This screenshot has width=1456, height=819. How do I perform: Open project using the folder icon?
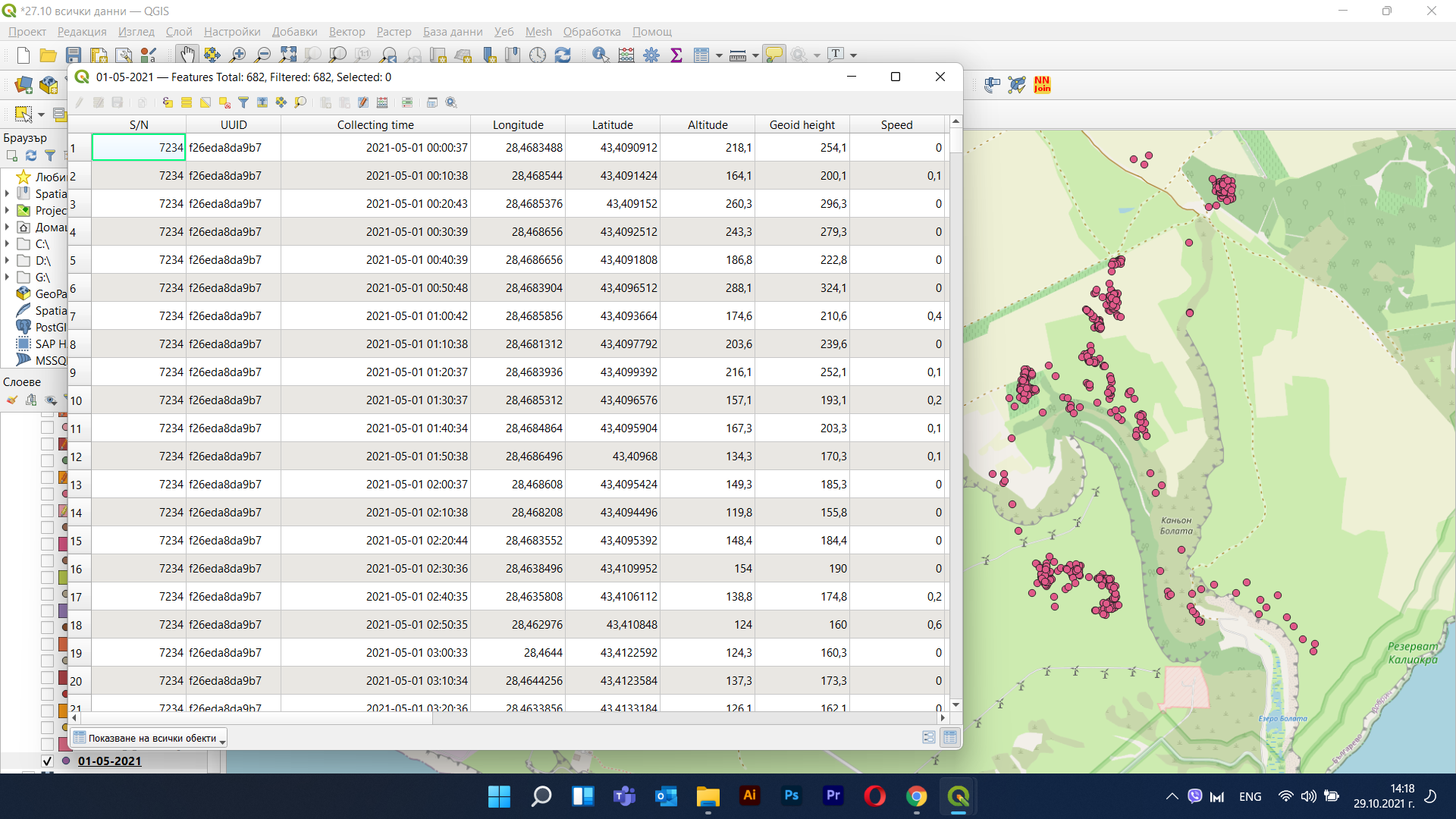[49, 55]
